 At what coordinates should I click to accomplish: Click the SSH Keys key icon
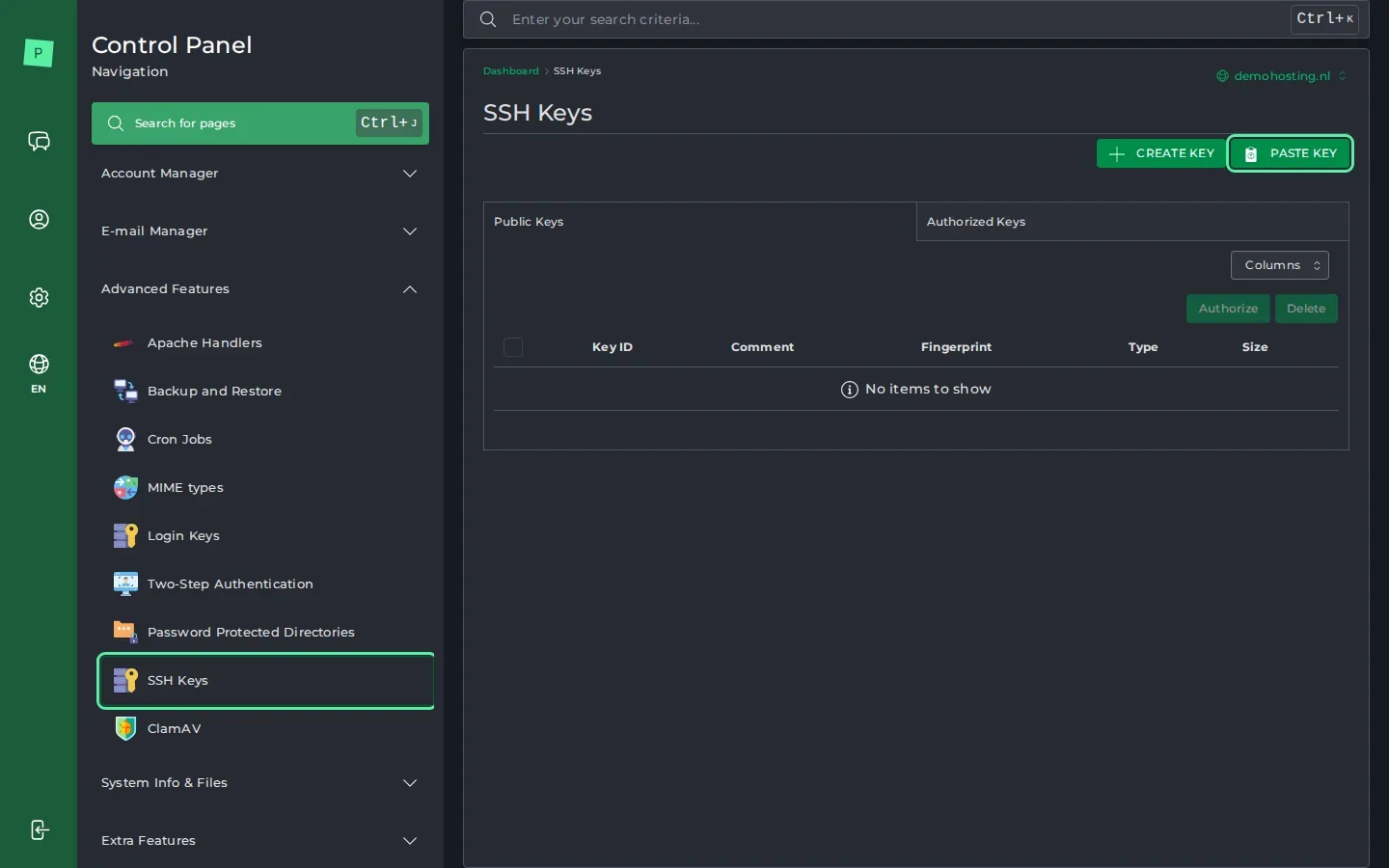[x=125, y=680]
